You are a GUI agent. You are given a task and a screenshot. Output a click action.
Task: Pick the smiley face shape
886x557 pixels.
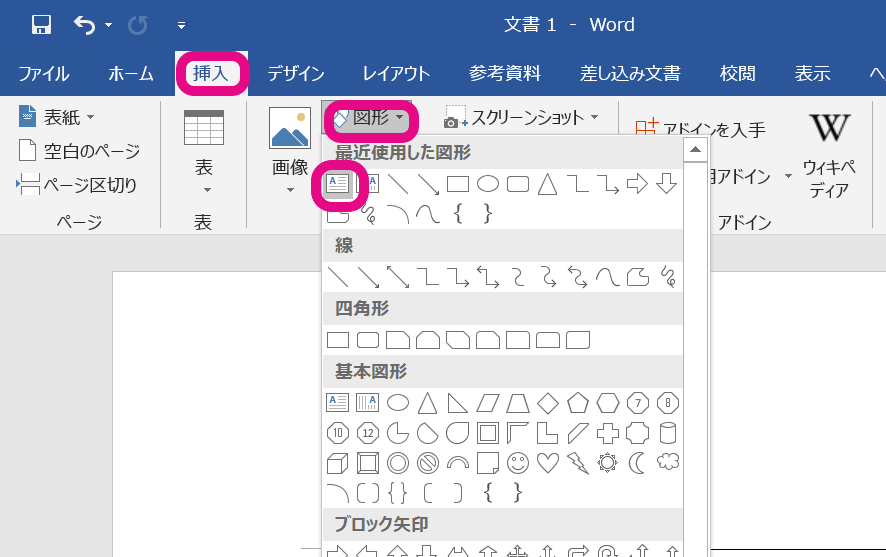[518, 463]
